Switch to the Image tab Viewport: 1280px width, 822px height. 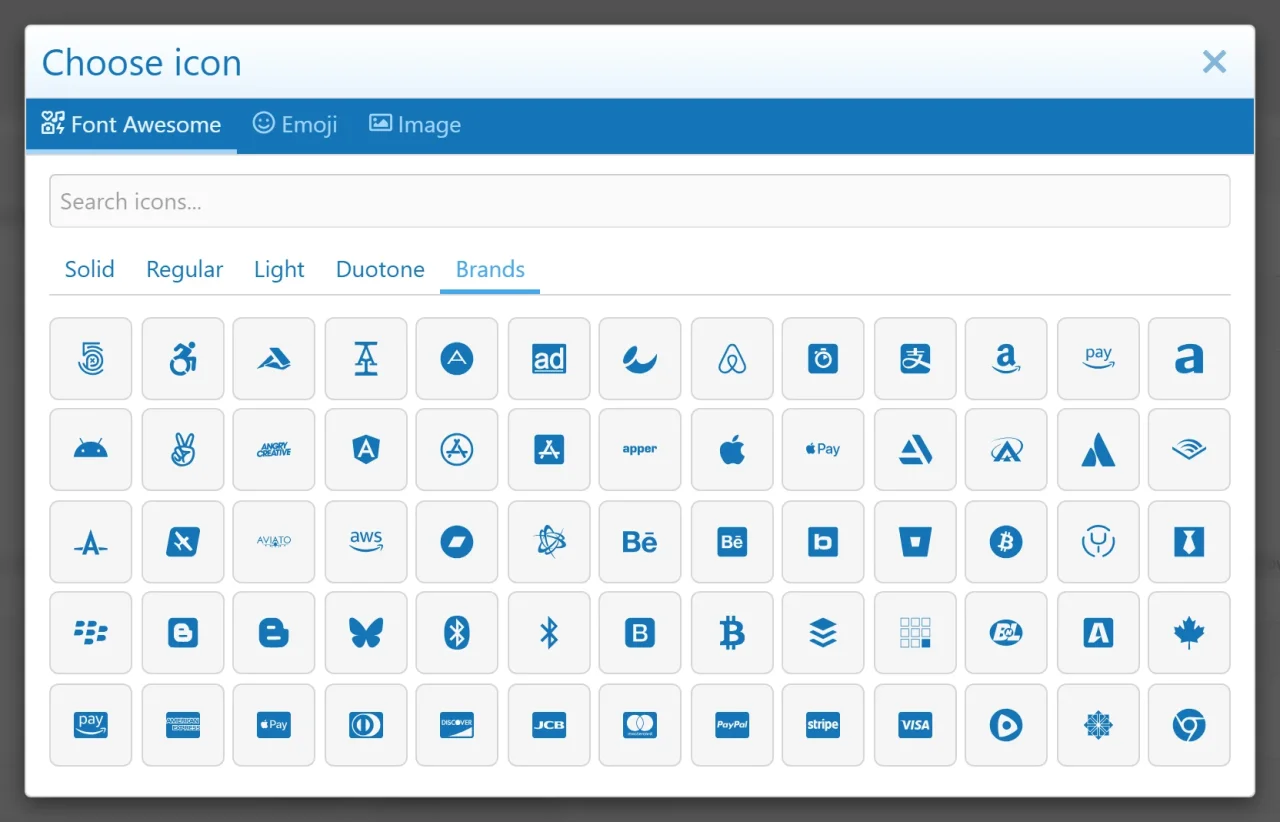(x=415, y=125)
